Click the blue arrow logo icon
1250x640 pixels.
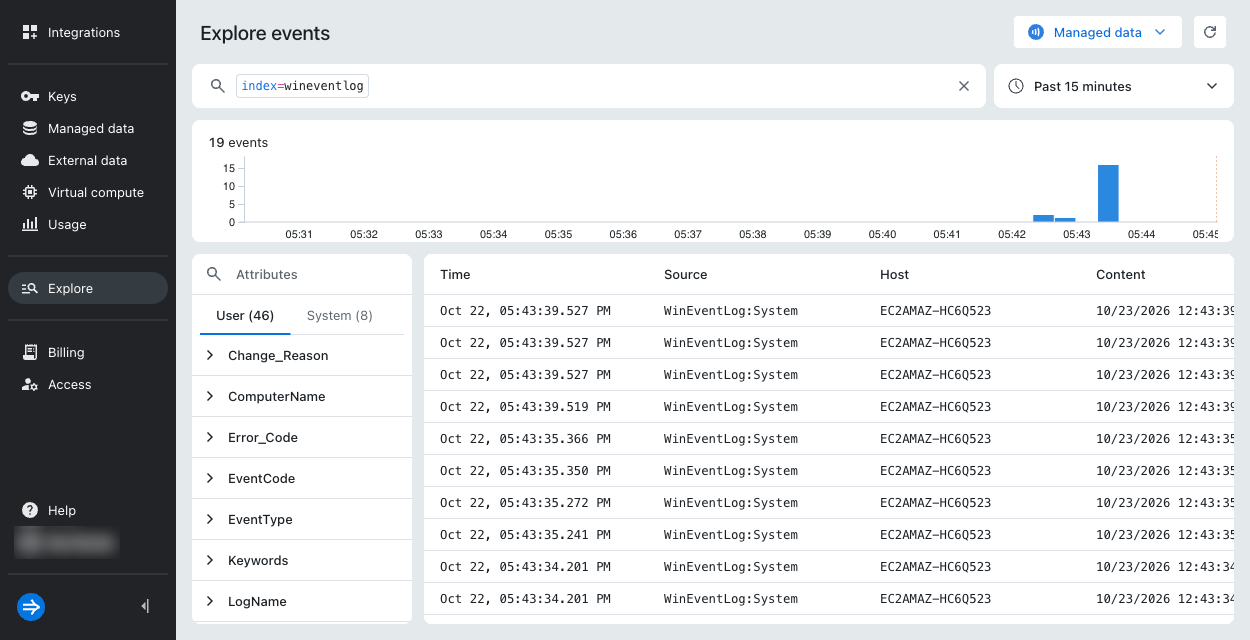click(31, 607)
